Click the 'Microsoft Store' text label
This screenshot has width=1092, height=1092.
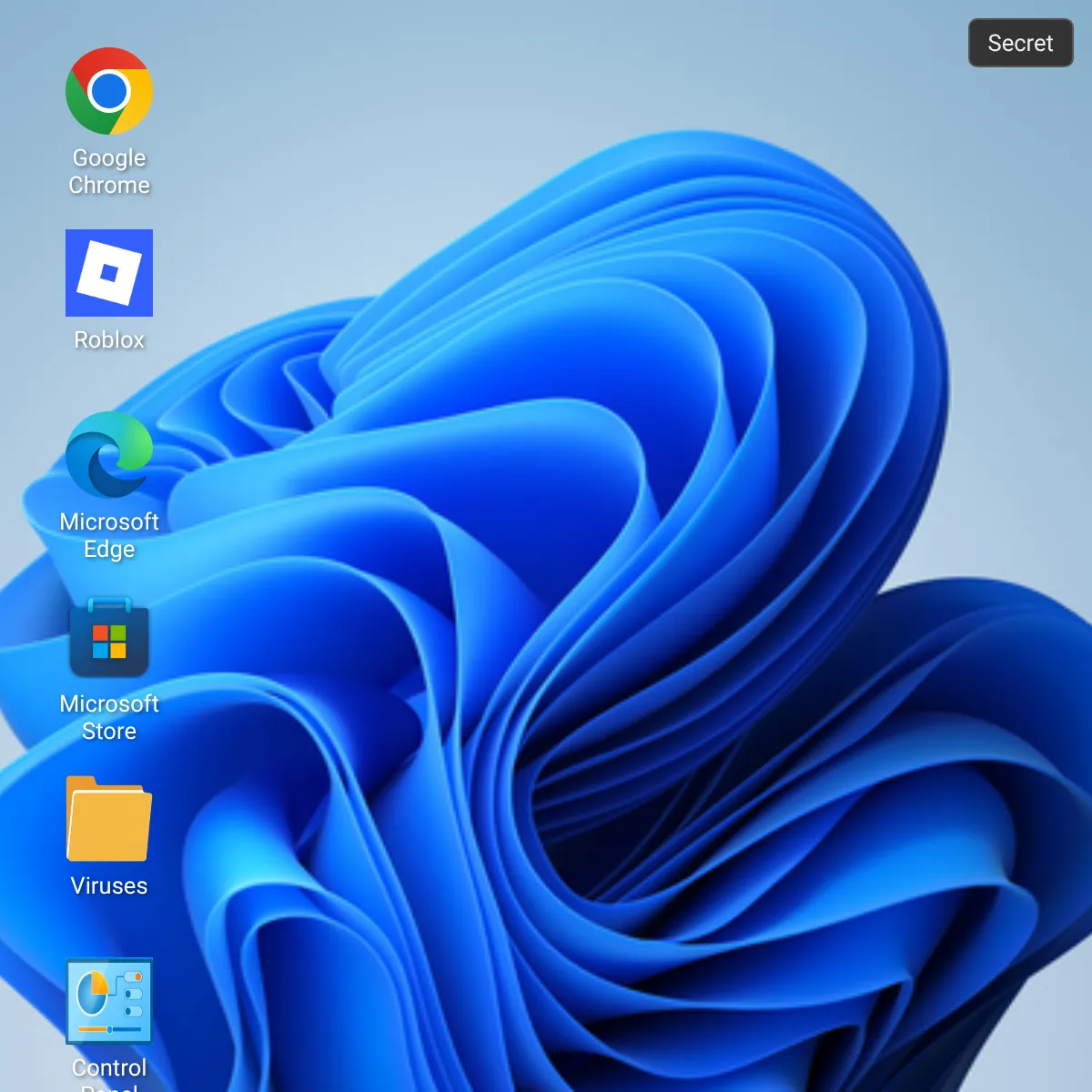(x=109, y=717)
